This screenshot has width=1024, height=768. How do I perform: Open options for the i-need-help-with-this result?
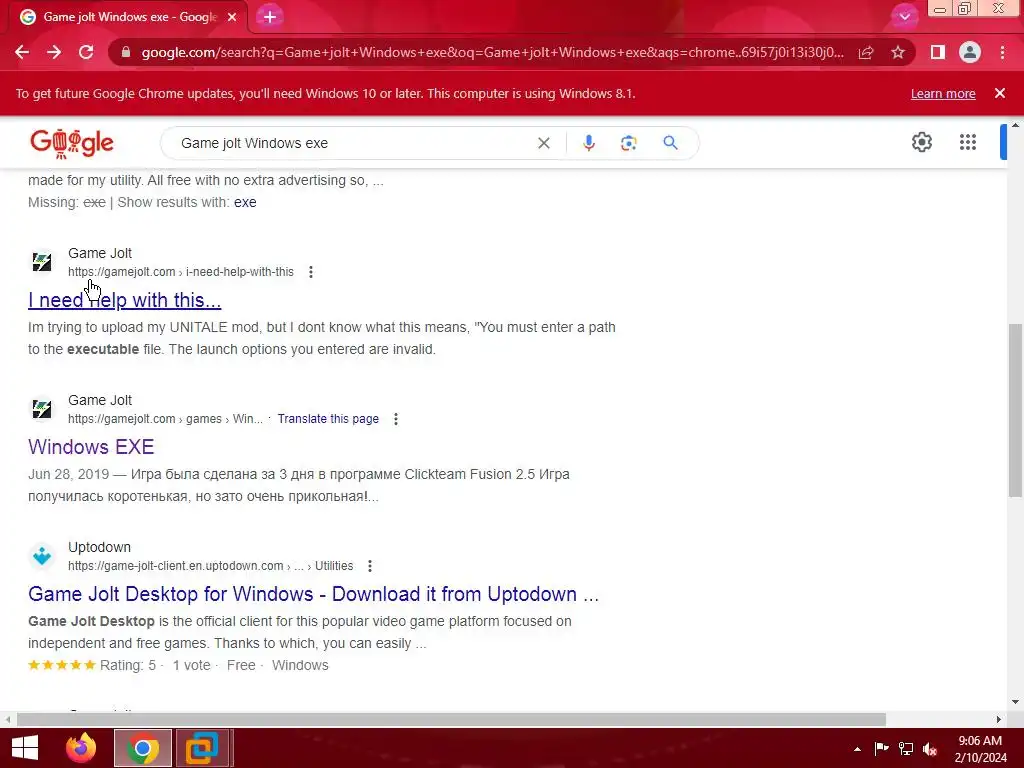tap(311, 272)
